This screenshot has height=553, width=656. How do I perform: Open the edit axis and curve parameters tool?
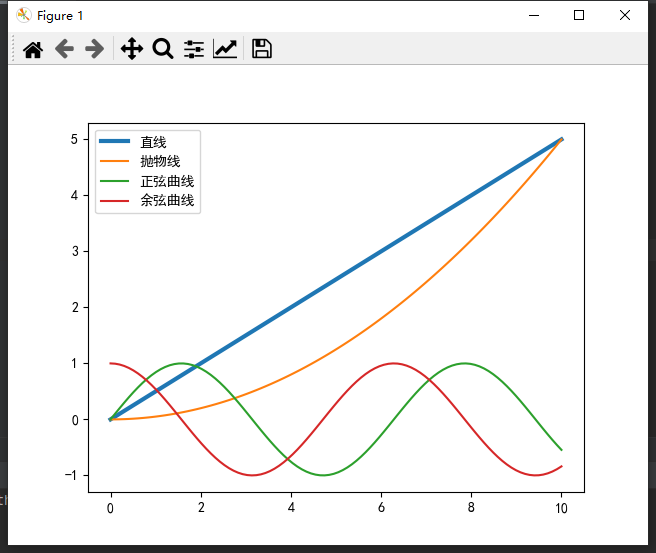click(x=225, y=49)
